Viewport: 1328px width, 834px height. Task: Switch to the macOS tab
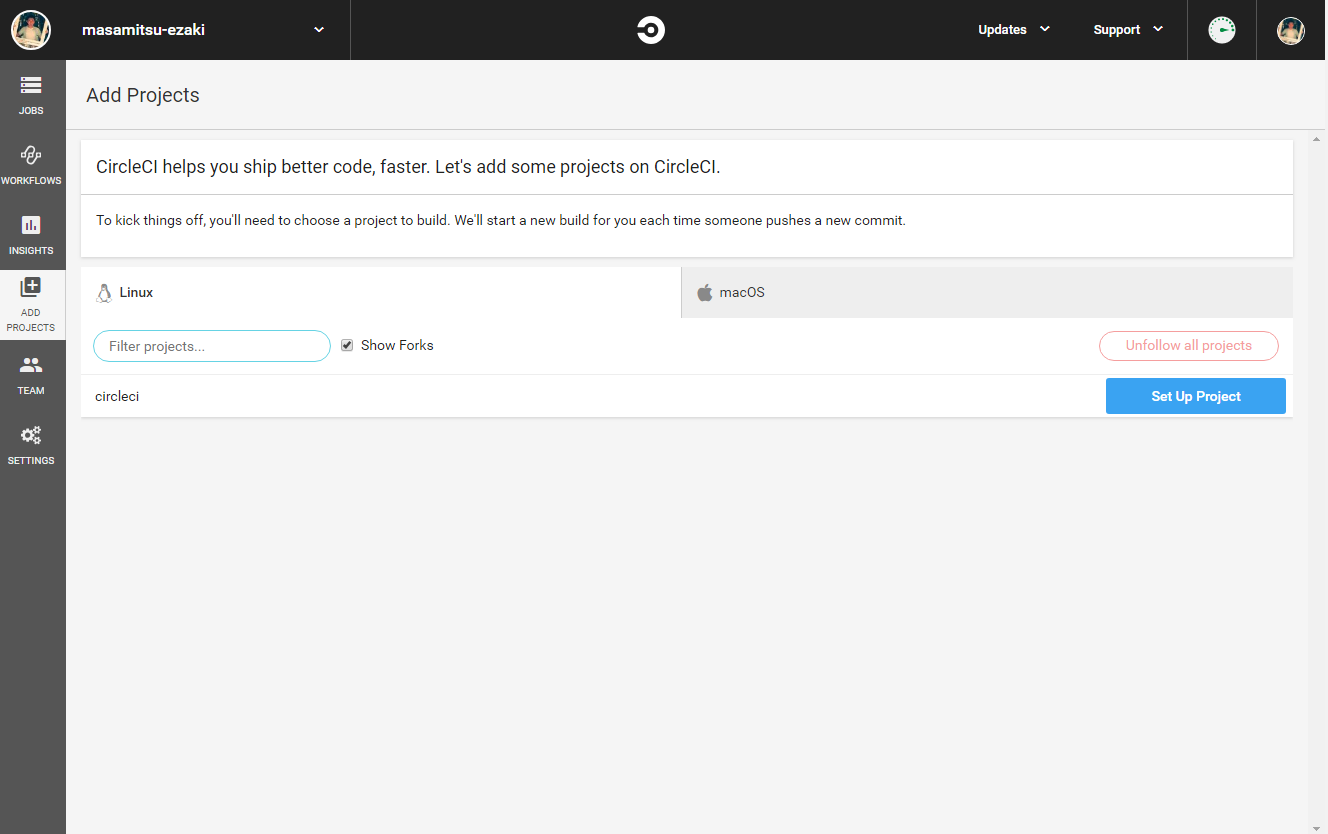tap(987, 293)
